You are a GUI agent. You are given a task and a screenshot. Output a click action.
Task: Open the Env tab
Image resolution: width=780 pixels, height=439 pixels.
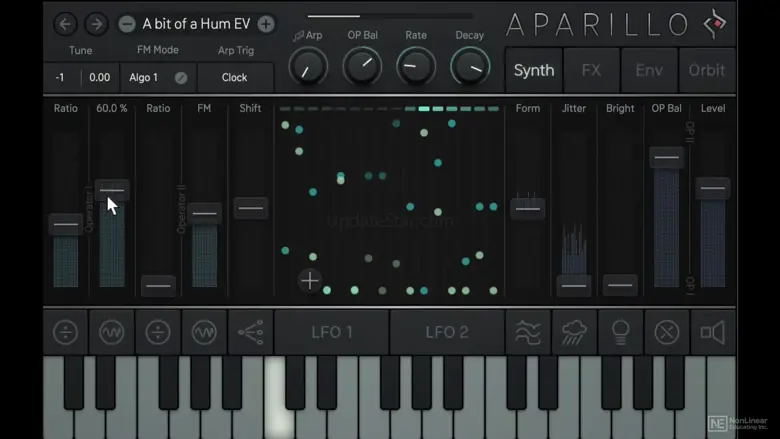point(649,70)
